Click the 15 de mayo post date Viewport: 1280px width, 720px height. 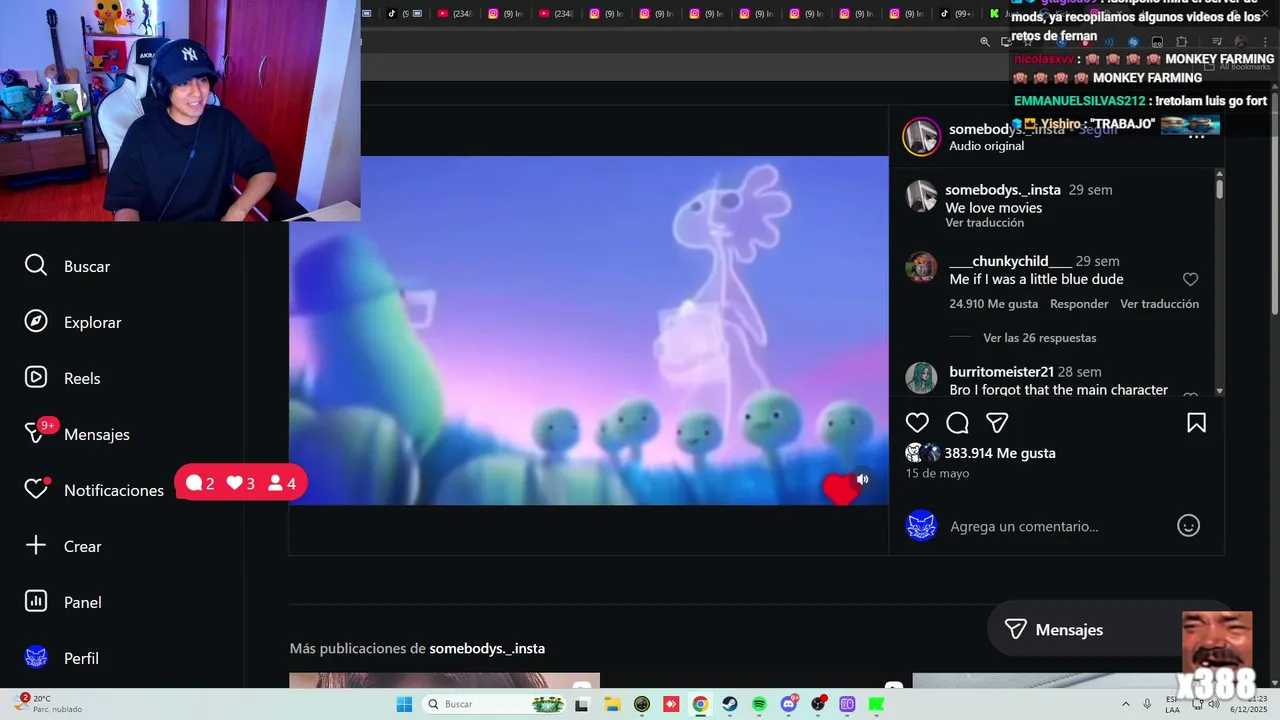937,473
